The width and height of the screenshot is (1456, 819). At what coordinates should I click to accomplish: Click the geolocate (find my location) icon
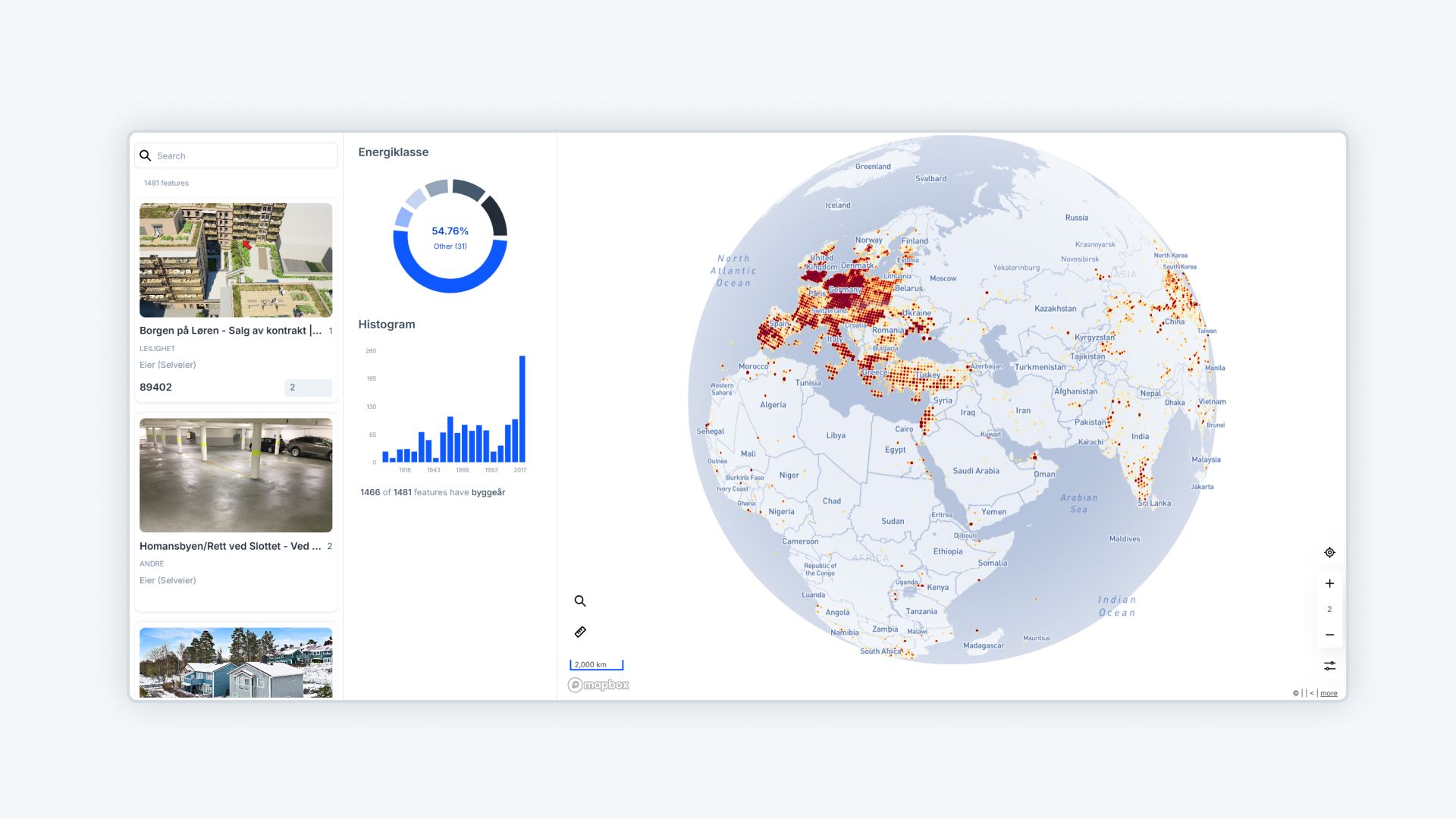point(1329,552)
